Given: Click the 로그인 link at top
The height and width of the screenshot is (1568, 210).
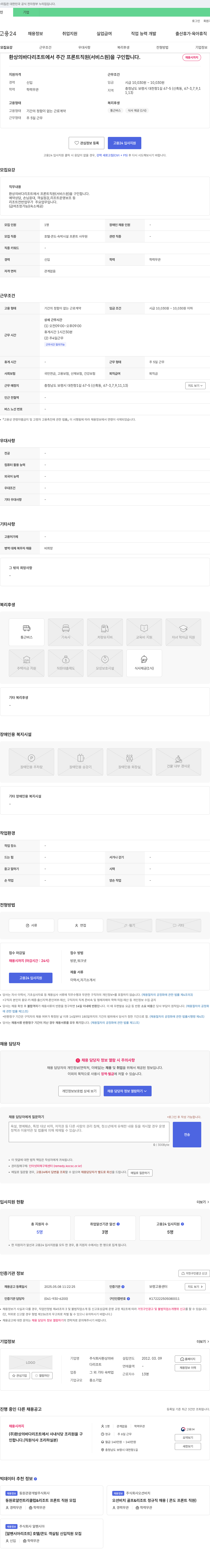Looking at the screenshot, I should (x=196, y=21).
